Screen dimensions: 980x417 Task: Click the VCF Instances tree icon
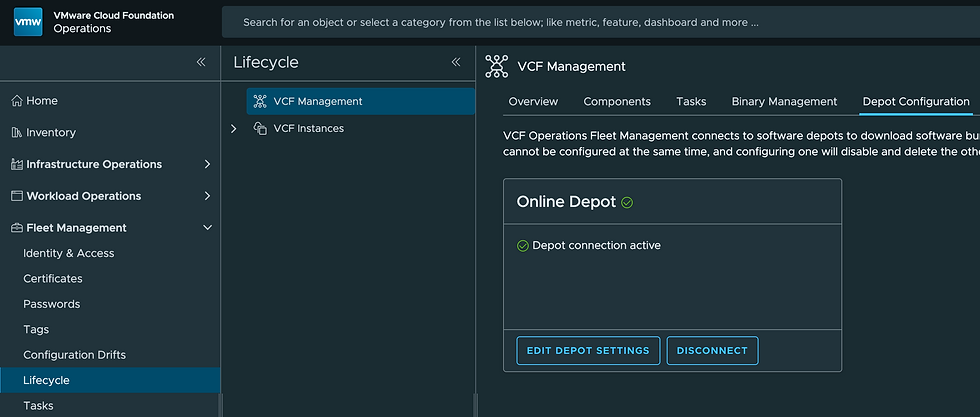point(260,129)
